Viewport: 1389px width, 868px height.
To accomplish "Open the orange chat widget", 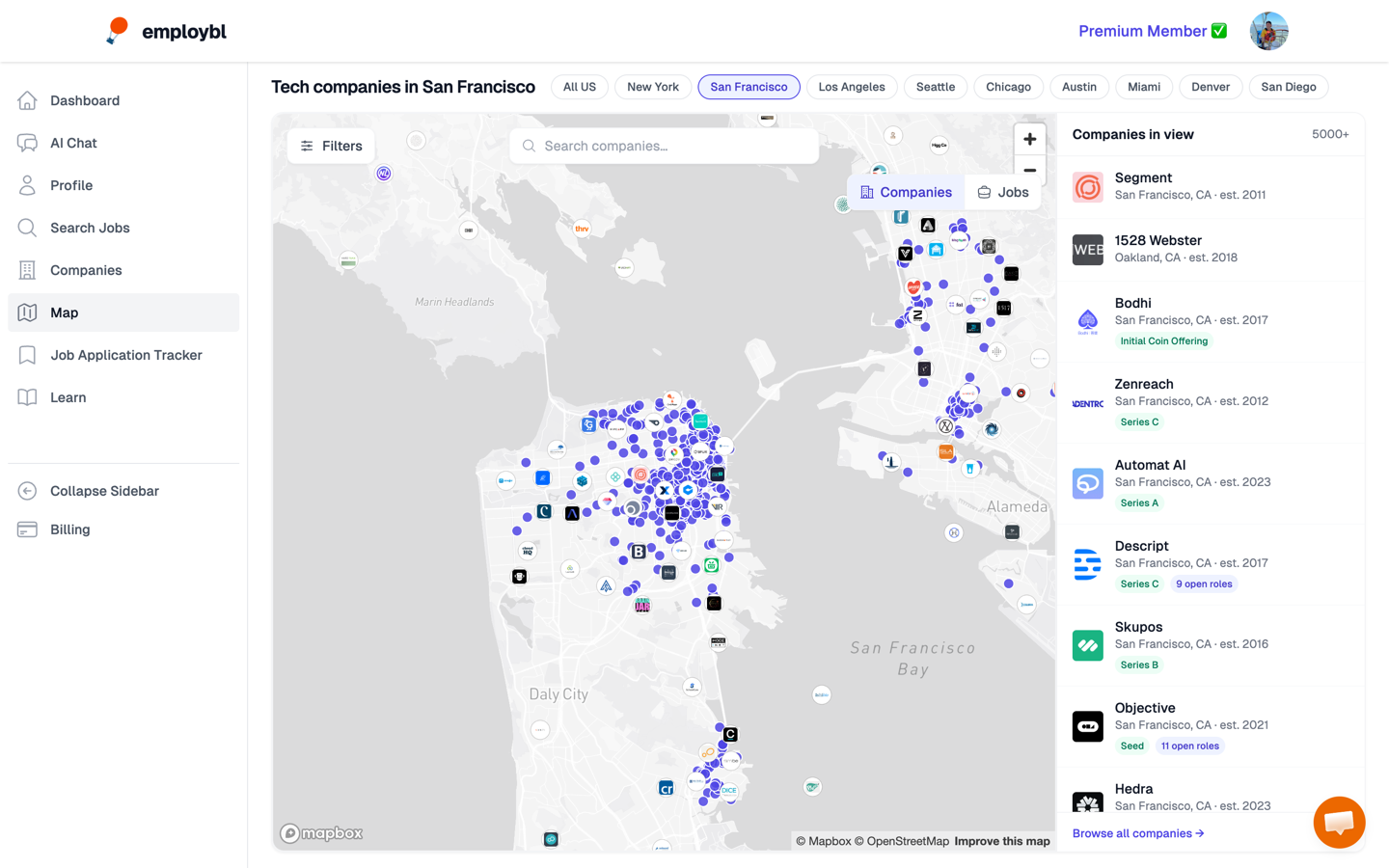I will tap(1339, 822).
